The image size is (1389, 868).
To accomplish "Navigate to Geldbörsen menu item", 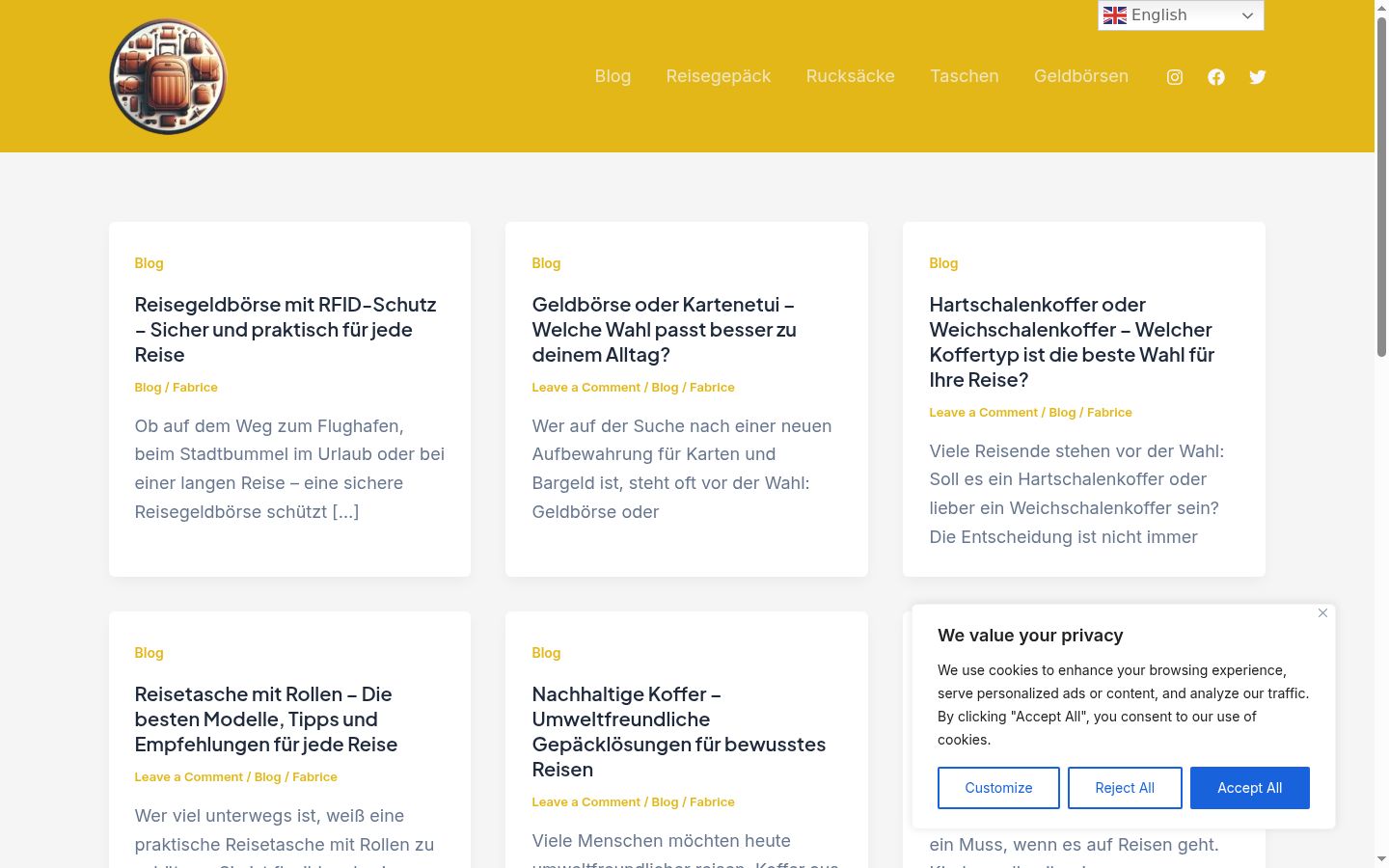I will [x=1081, y=76].
